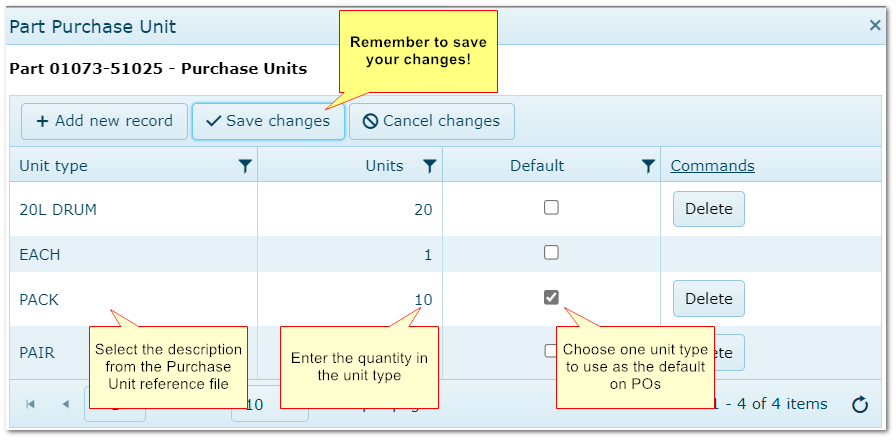The image size is (896, 440).
Task: Delete the 20L DRUM row
Action: [708, 209]
